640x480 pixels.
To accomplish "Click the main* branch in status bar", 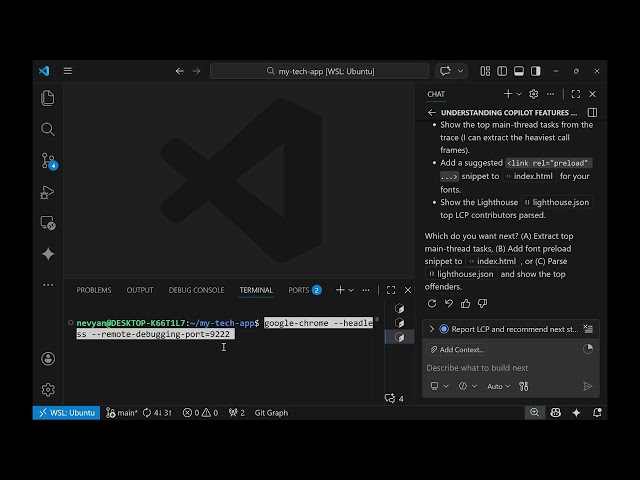I will [x=122, y=413].
